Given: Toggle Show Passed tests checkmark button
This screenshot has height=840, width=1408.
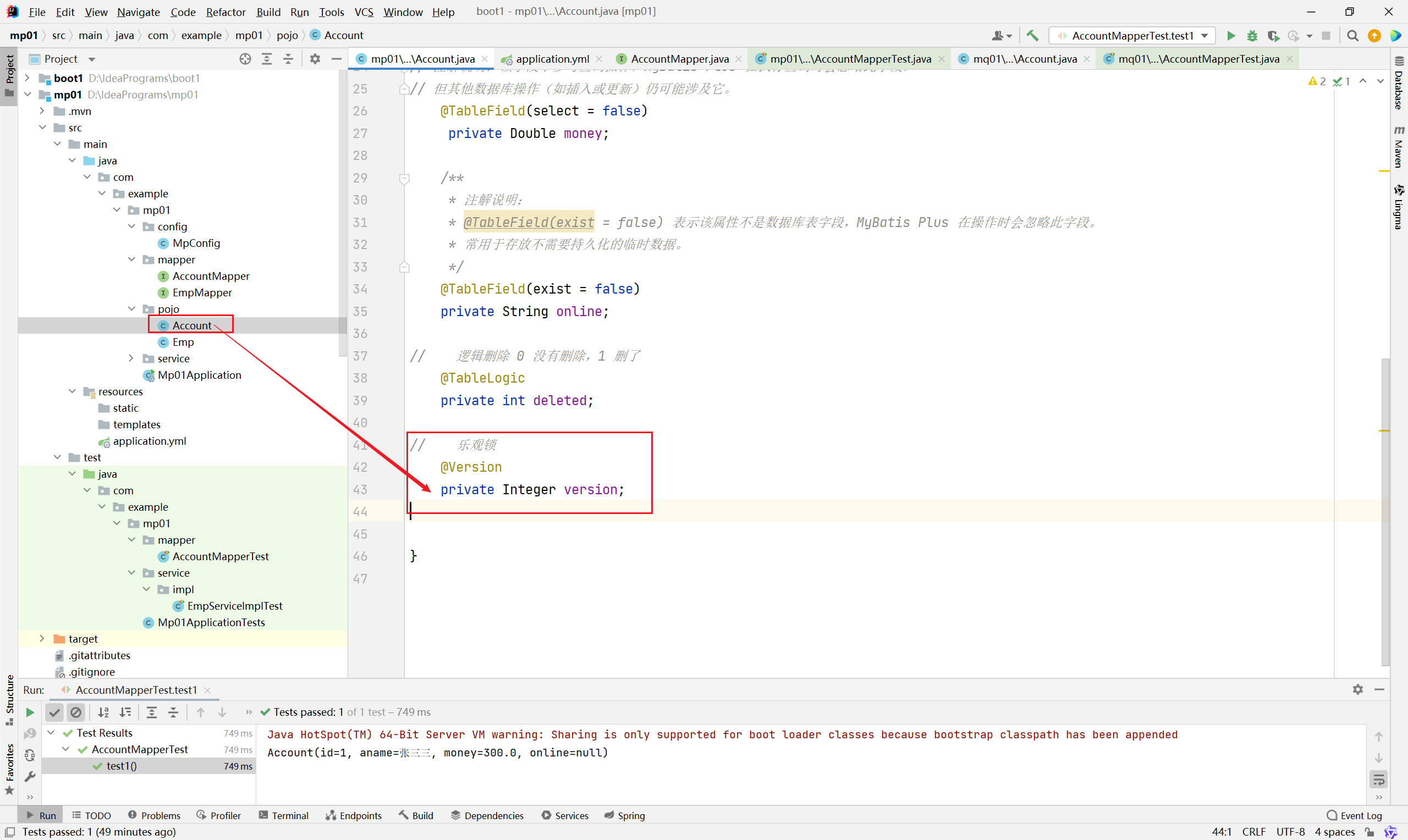Looking at the screenshot, I should pos(54,712).
